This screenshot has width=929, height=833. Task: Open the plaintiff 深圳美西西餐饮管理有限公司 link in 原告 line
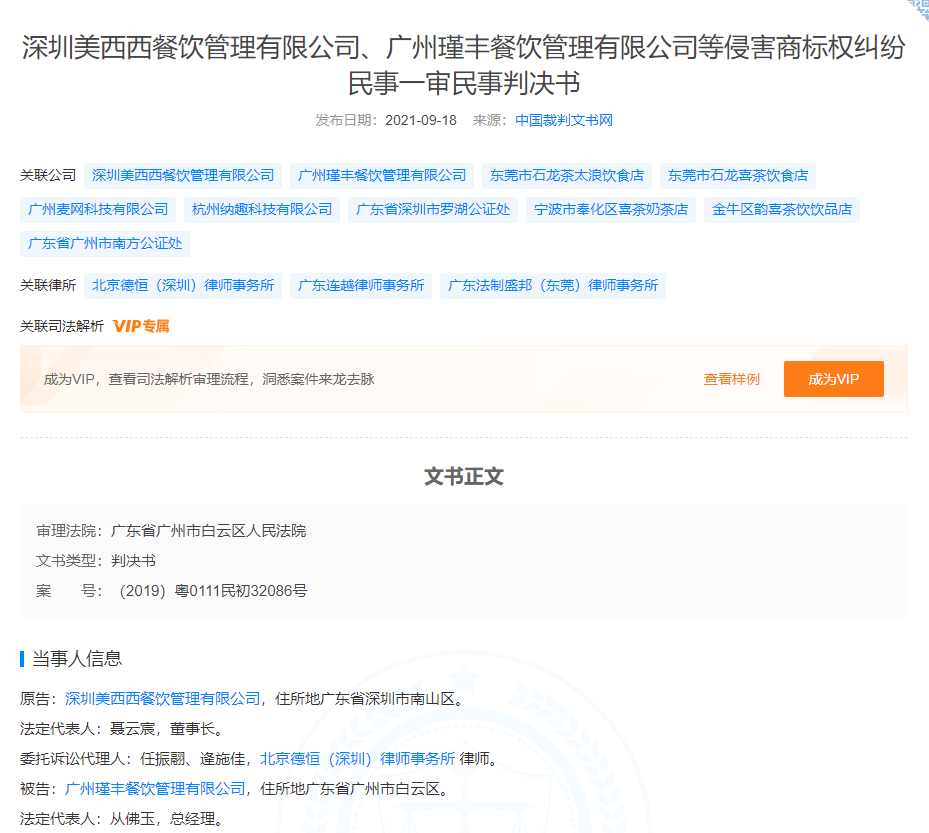coord(162,699)
